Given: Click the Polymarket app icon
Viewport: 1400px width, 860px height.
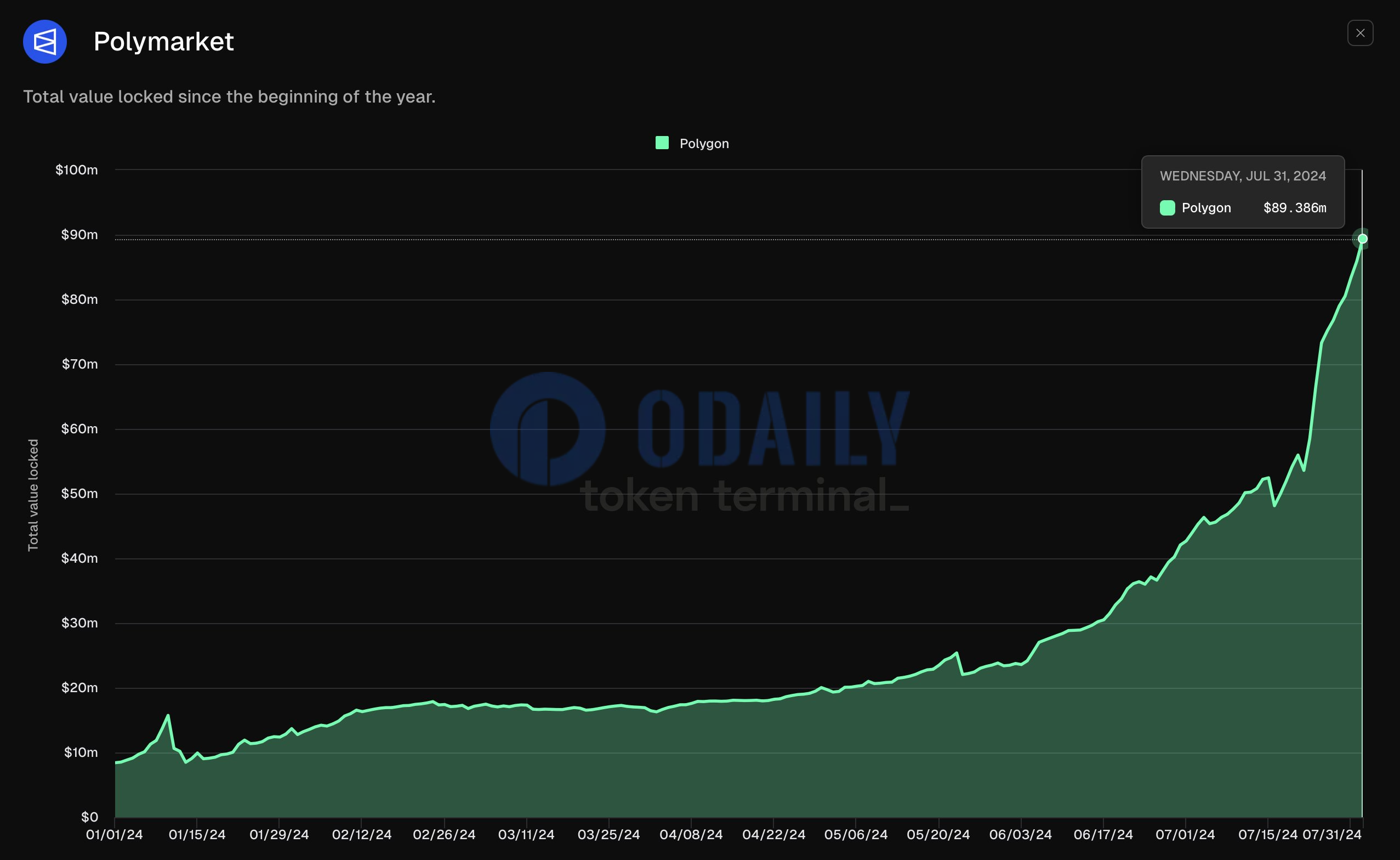Looking at the screenshot, I should point(45,41).
